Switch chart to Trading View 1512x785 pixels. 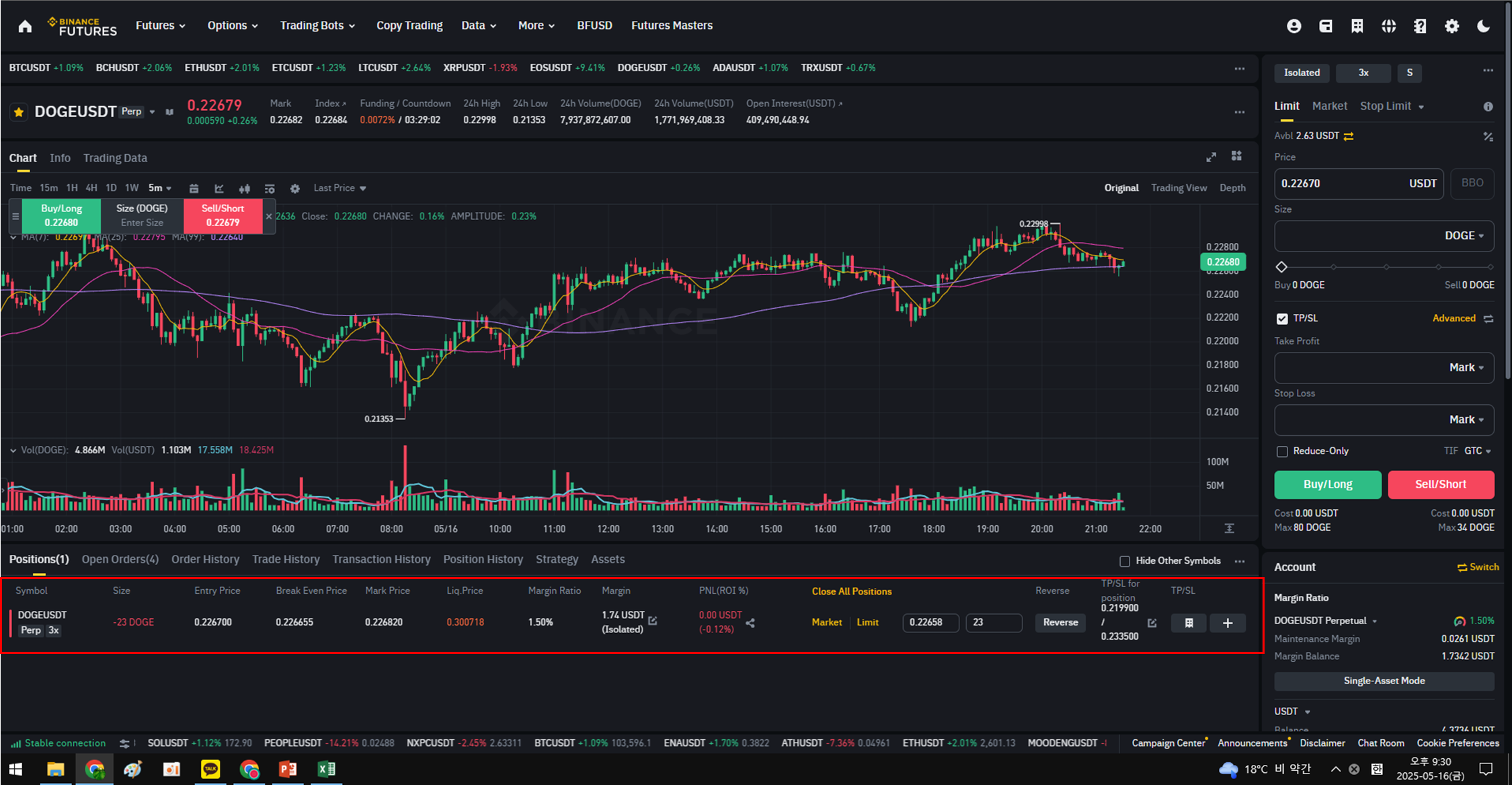tap(1179, 188)
